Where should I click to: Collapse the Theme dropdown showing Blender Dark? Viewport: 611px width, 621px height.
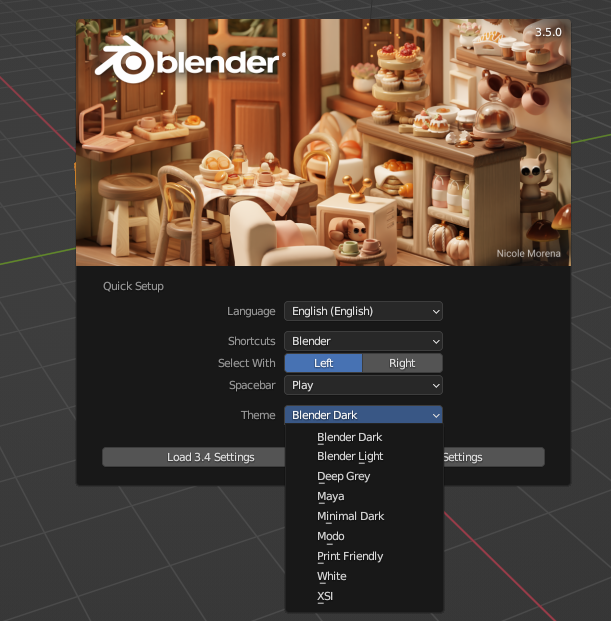(x=363, y=415)
